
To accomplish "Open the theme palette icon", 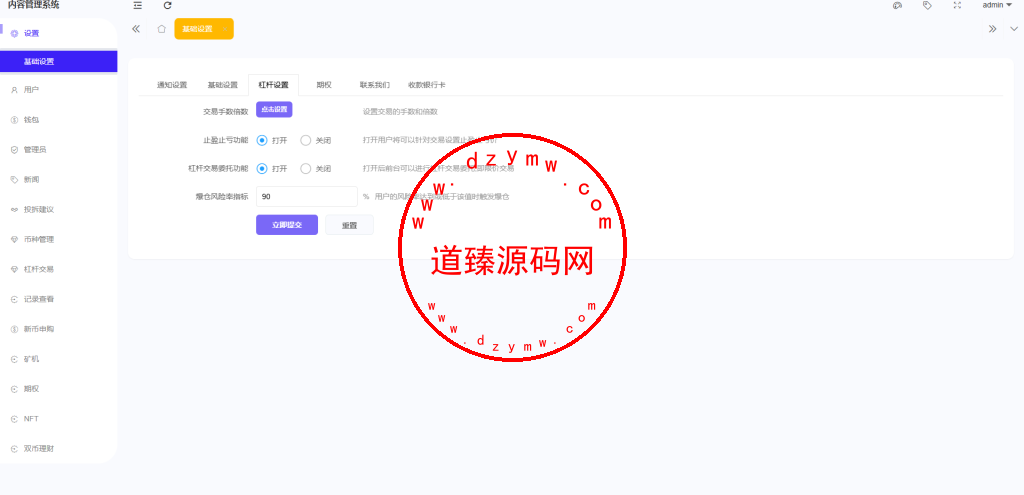I will [x=897, y=5].
